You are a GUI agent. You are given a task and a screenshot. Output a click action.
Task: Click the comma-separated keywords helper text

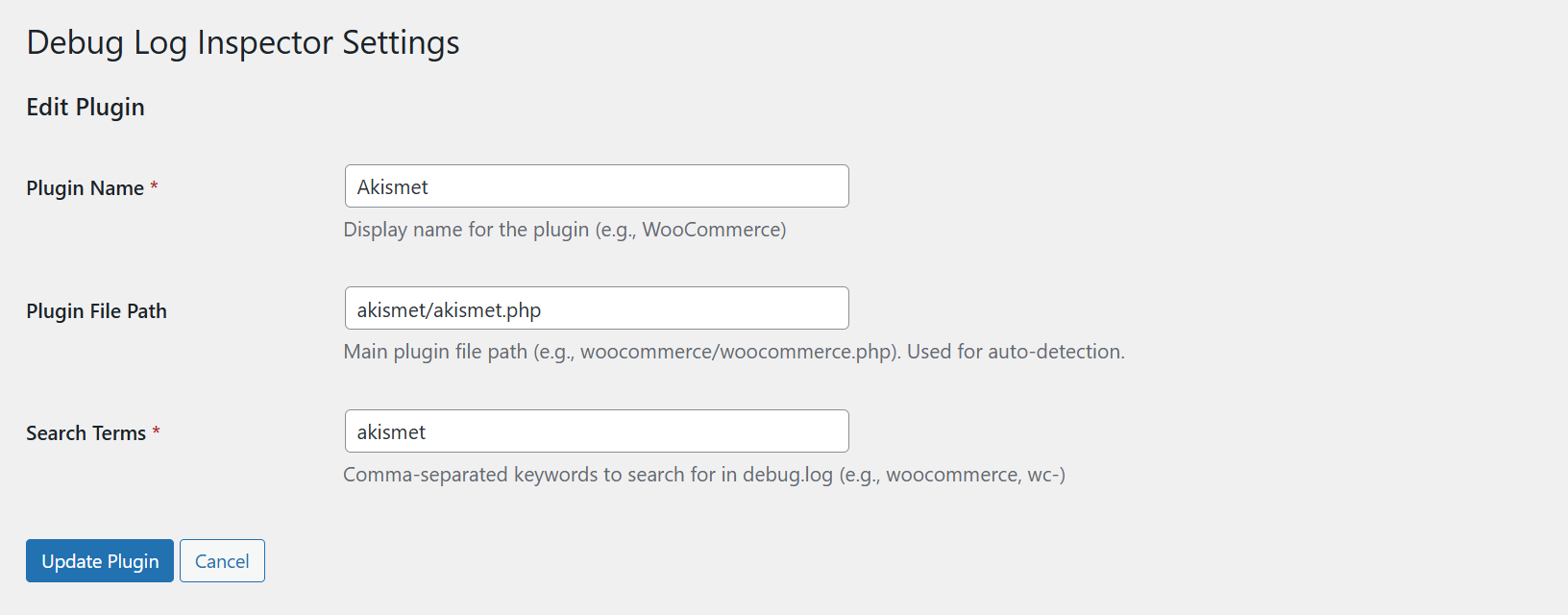click(704, 474)
